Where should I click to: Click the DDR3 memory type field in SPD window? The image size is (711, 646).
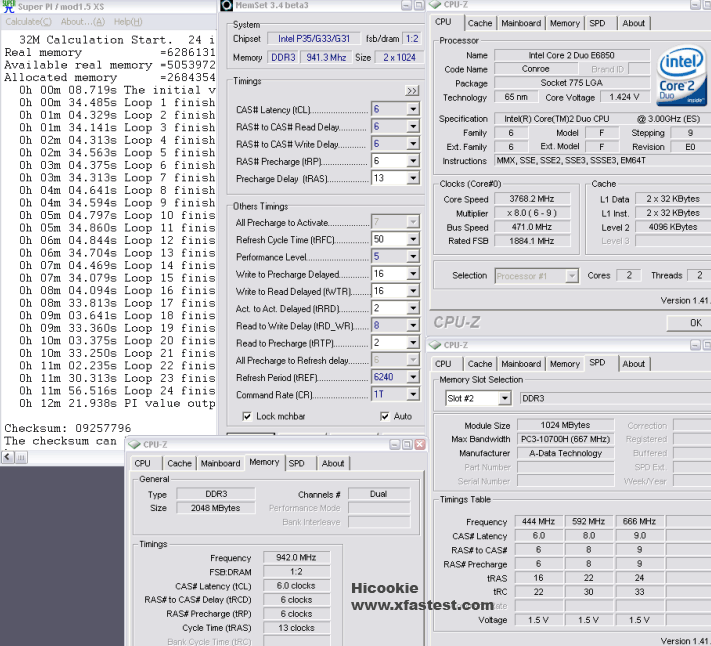tap(615, 398)
